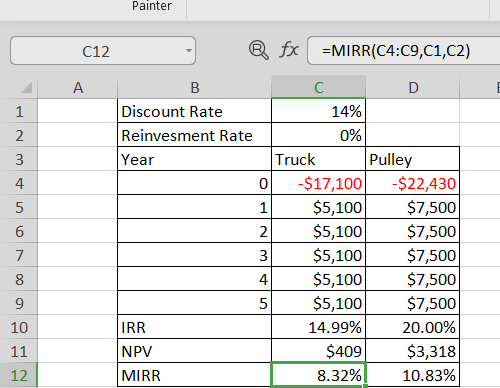The width and height of the screenshot is (500, 388).
Task: Click the 14% discount rate value
Action: (x=319, y=111)
